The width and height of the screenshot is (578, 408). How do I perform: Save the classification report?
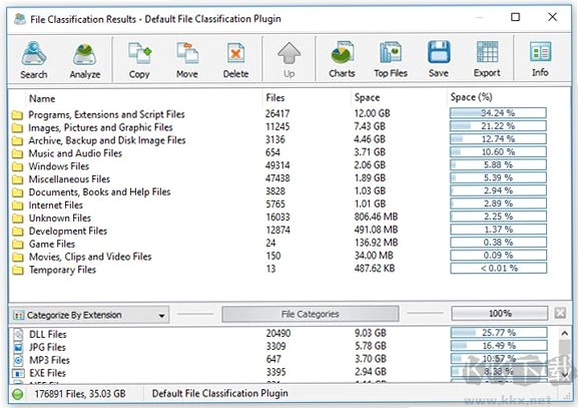click(439, 59)
